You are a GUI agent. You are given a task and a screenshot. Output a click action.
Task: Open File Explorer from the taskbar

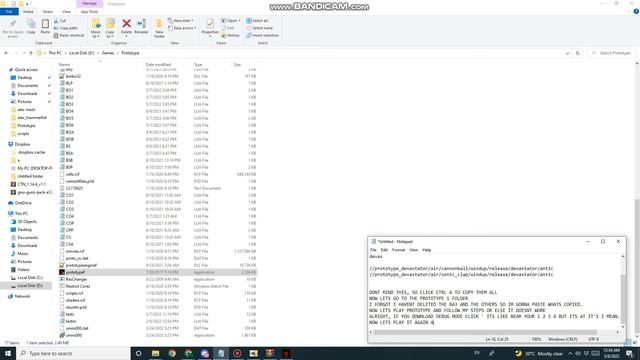(x=156, y=353)
